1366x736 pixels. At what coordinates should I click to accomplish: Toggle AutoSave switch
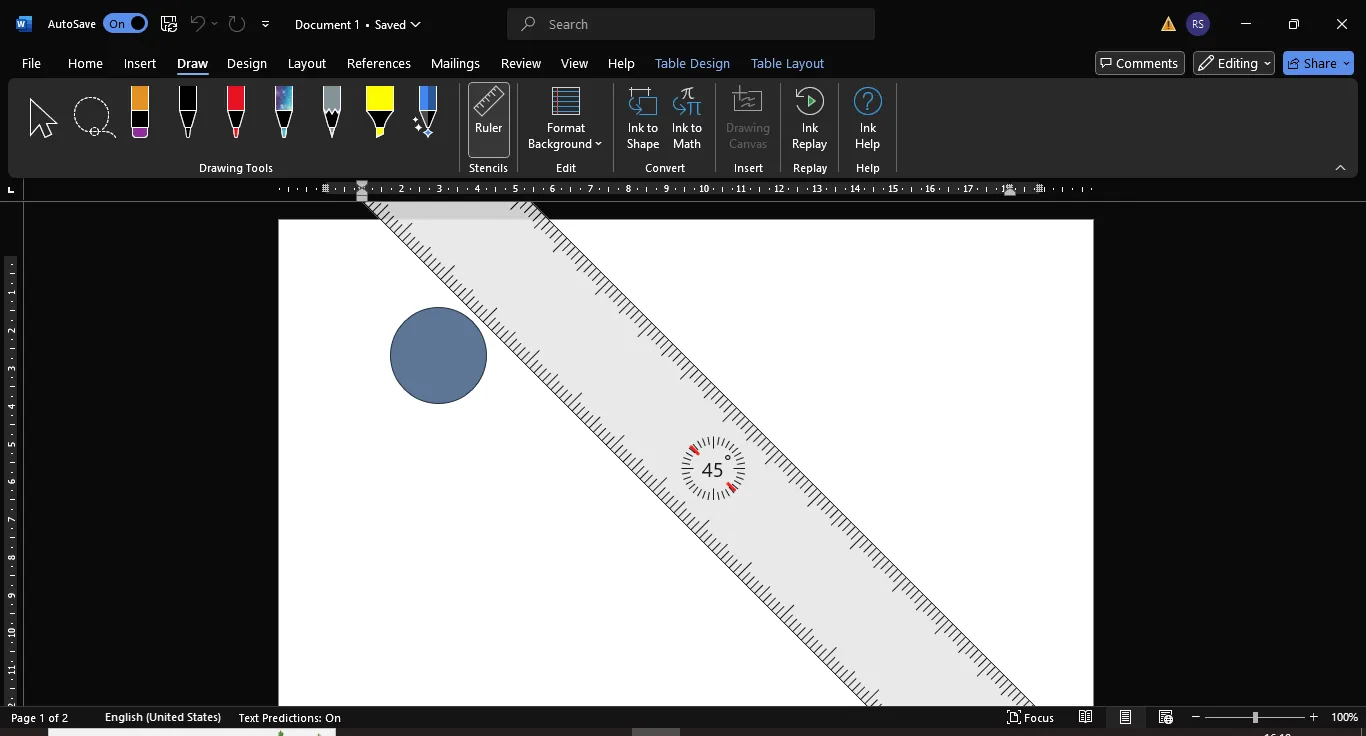click(x=125, y=24)
